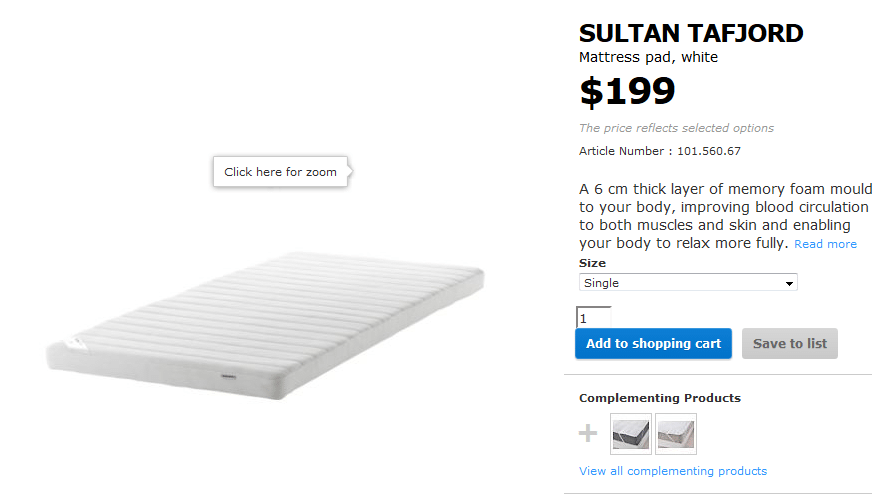Click the SULTAN TAFJORD product title
The height and width of the screenshot is (494, 872).
[691, 33]
